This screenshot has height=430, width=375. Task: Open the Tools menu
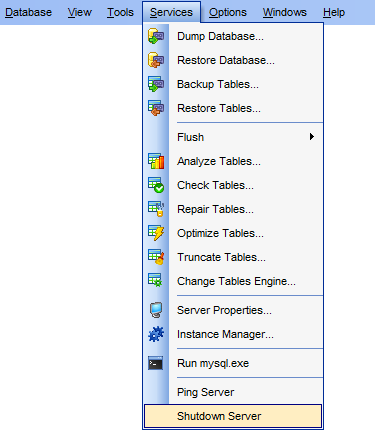(120, 12)
